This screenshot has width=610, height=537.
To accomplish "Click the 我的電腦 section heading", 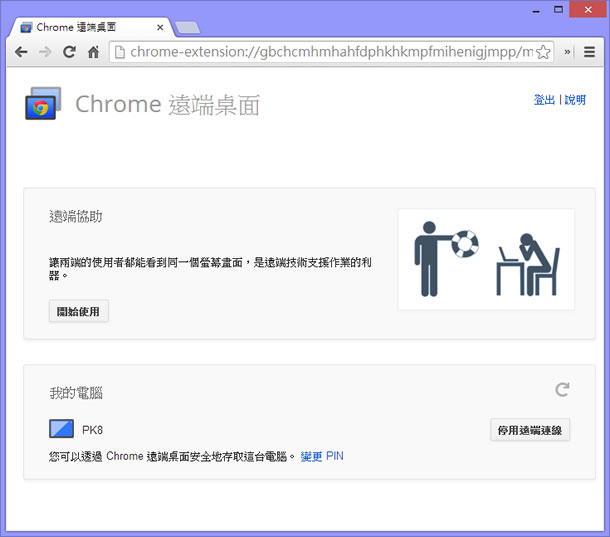I will [76, 393].
